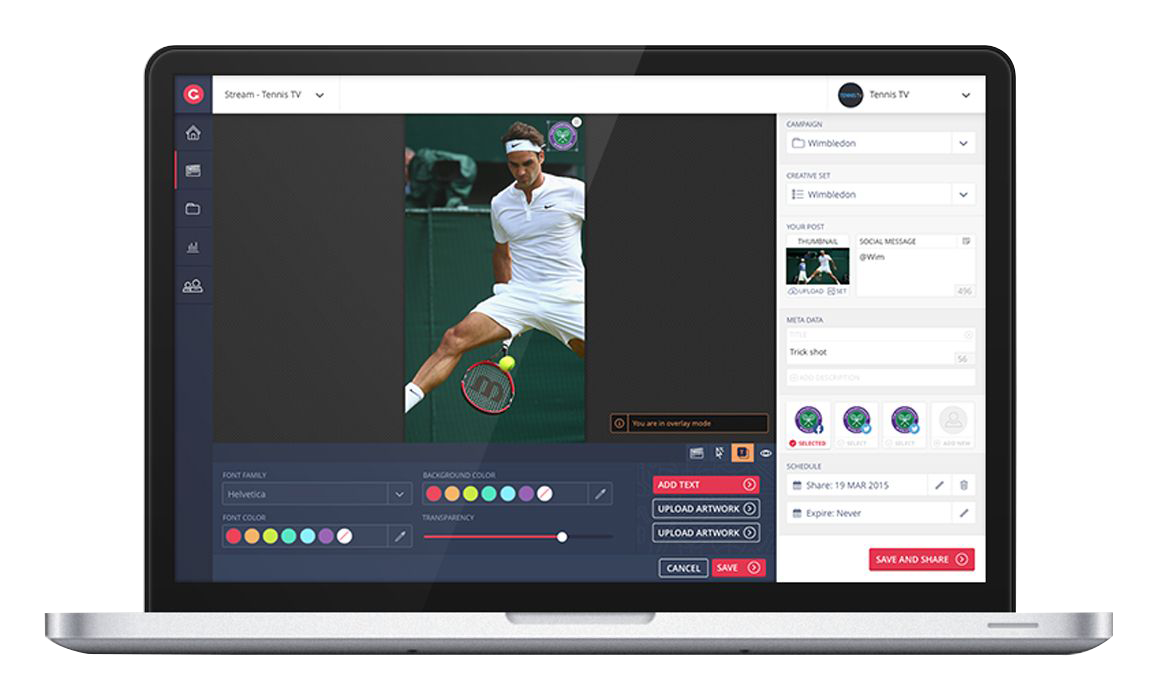Save the overlay changes
This screenshot has height=700, width=1160.
tap(738, 568)
